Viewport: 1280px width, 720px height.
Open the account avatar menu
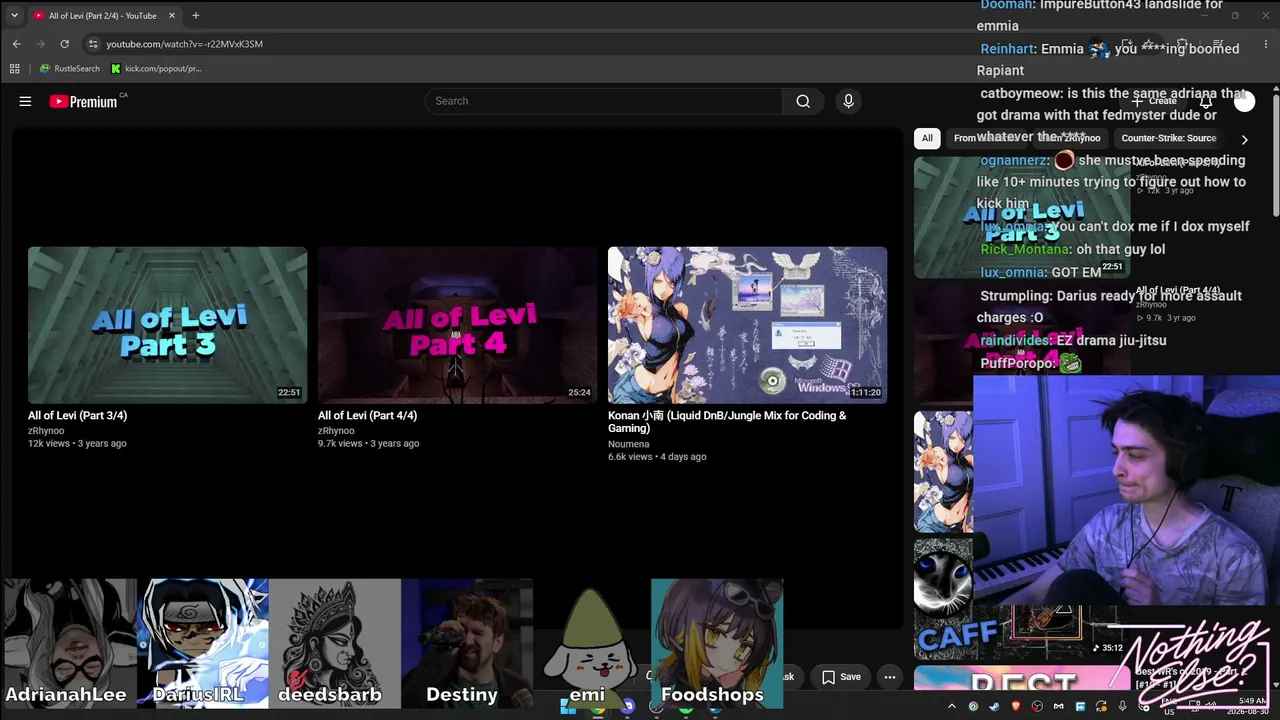click(1244, 101)
